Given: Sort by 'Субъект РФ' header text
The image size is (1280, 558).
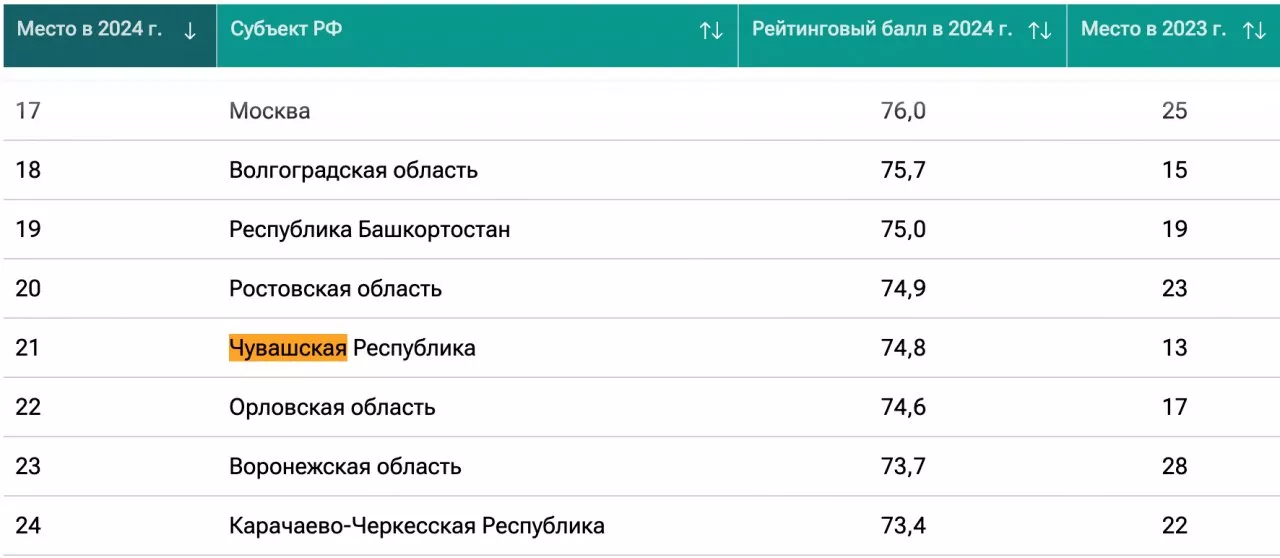Looking at the screenshot, I should (286, 29).
